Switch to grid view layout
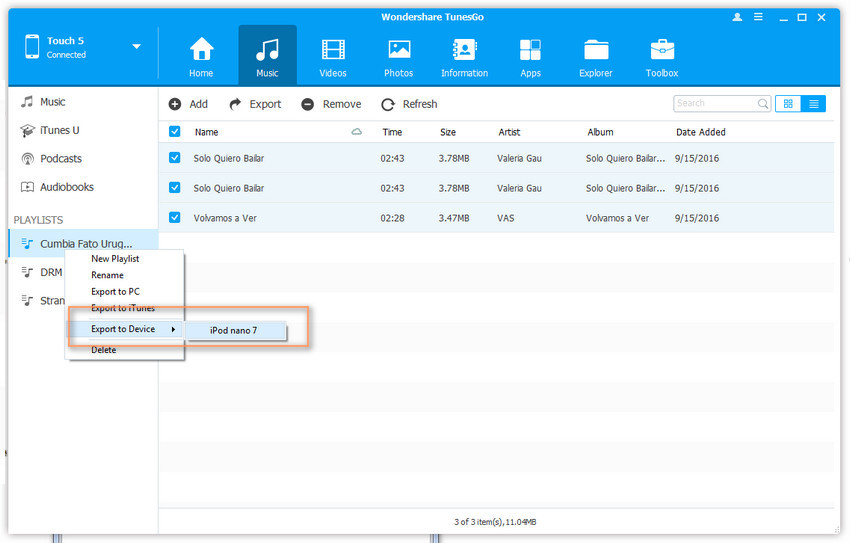Image resolution: width=850 pixels, height=543 pixels. [x=788, y=104]
